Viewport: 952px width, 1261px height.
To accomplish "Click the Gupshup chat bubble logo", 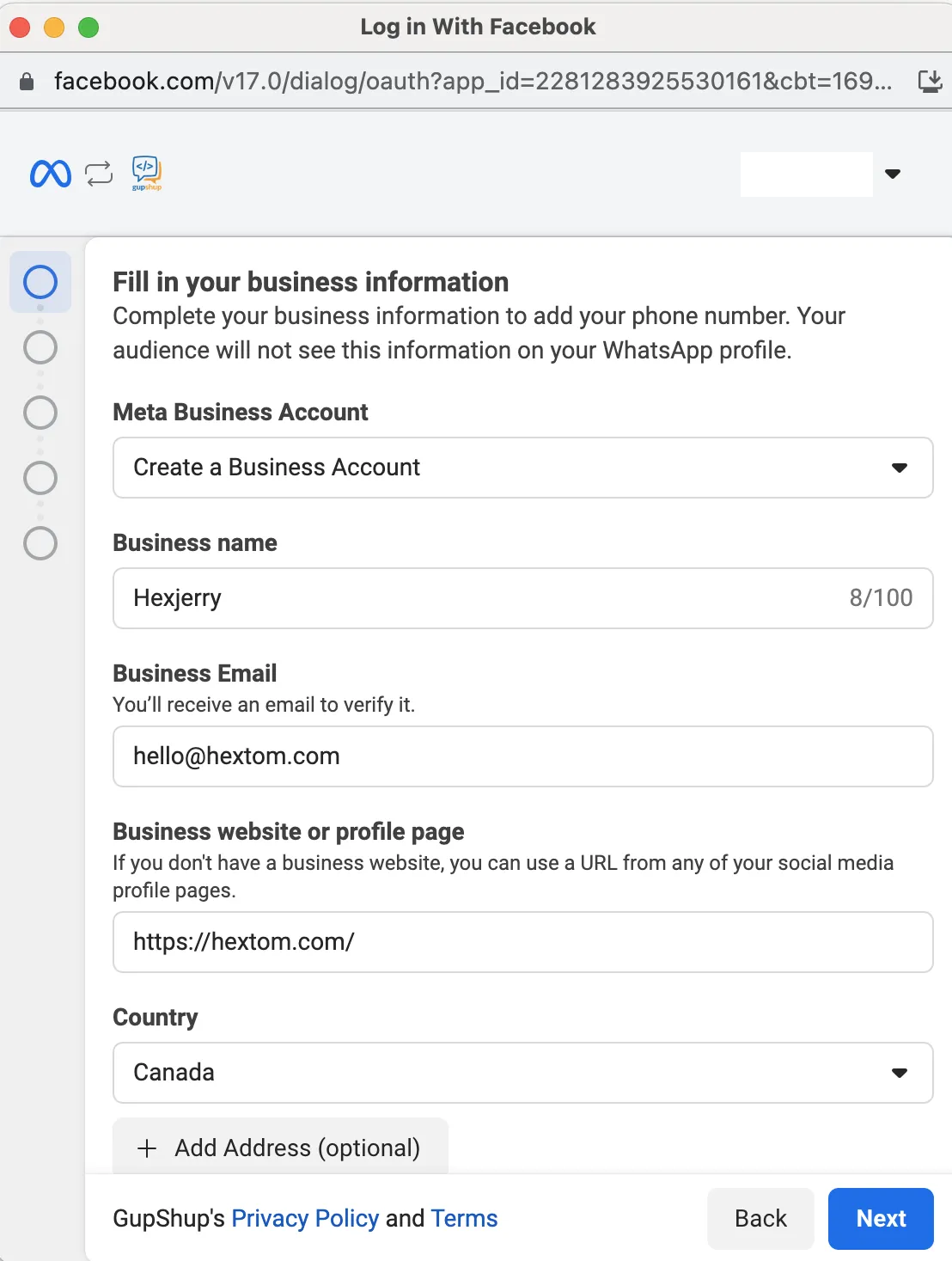I will pos(147,173).
